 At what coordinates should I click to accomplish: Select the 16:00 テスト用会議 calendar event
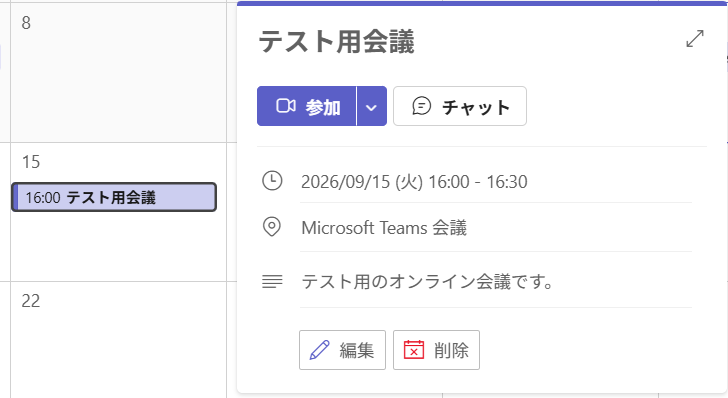tap(114, 197)
